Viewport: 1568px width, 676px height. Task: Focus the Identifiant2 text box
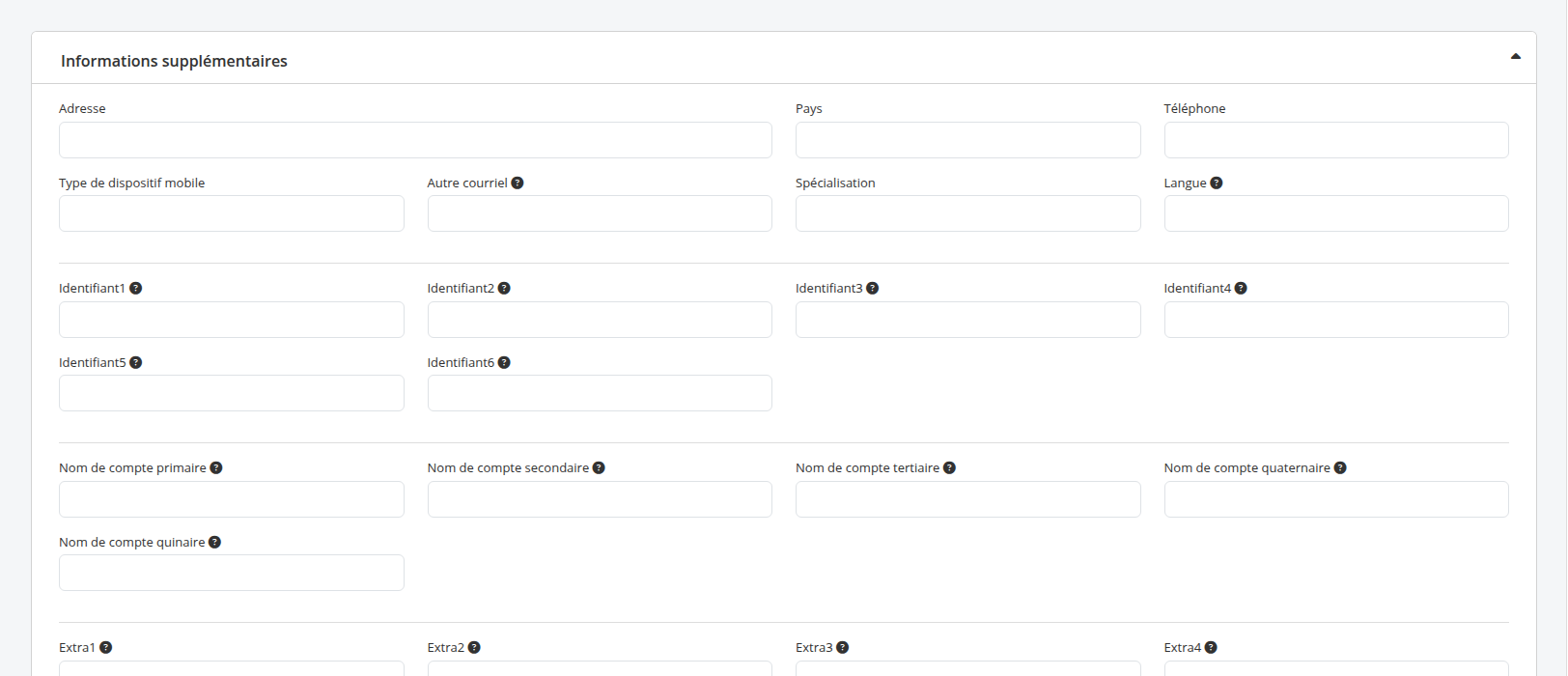600,320
